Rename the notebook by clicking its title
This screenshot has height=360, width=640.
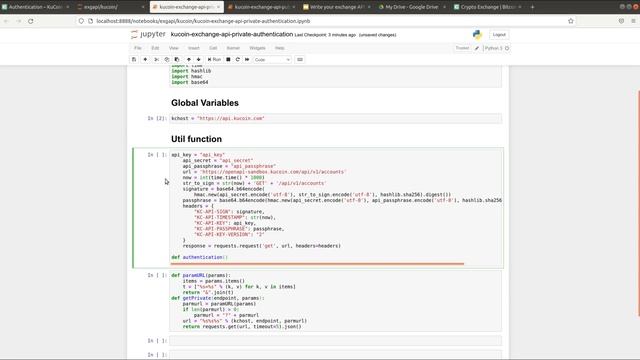pos(232,35)
